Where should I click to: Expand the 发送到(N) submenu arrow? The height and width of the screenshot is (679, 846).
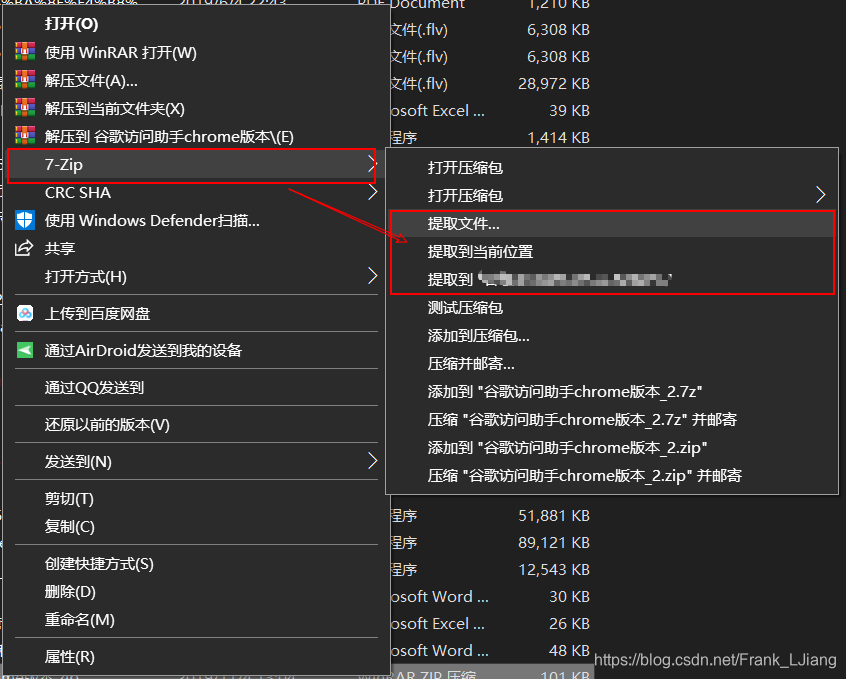(372, 461)
